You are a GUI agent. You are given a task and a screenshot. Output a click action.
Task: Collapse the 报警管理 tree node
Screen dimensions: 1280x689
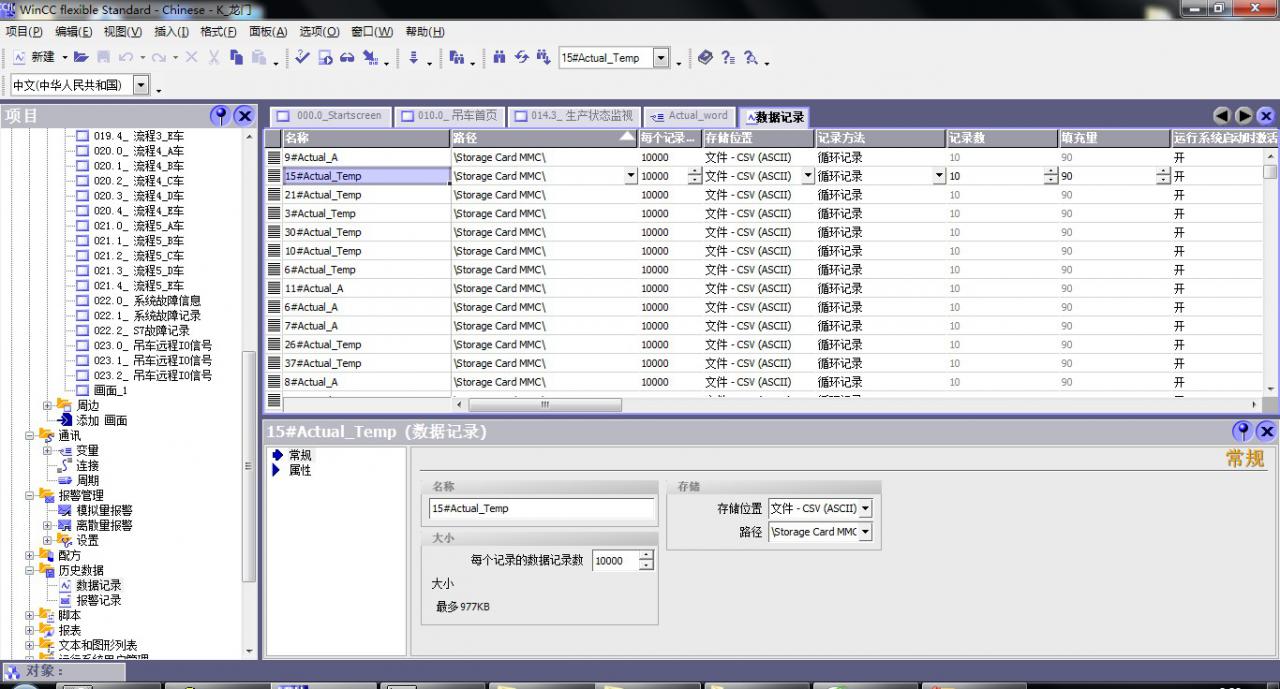pyautogui.click(x=30, y=495)
